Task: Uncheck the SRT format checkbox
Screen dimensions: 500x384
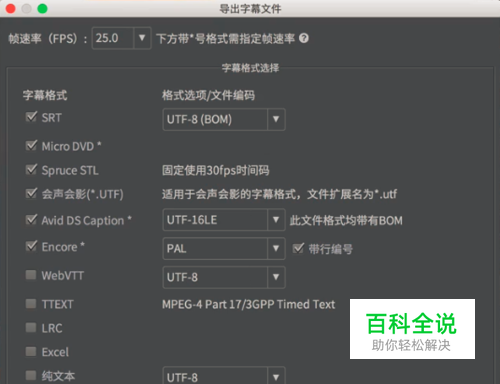Action: [31, 117]
